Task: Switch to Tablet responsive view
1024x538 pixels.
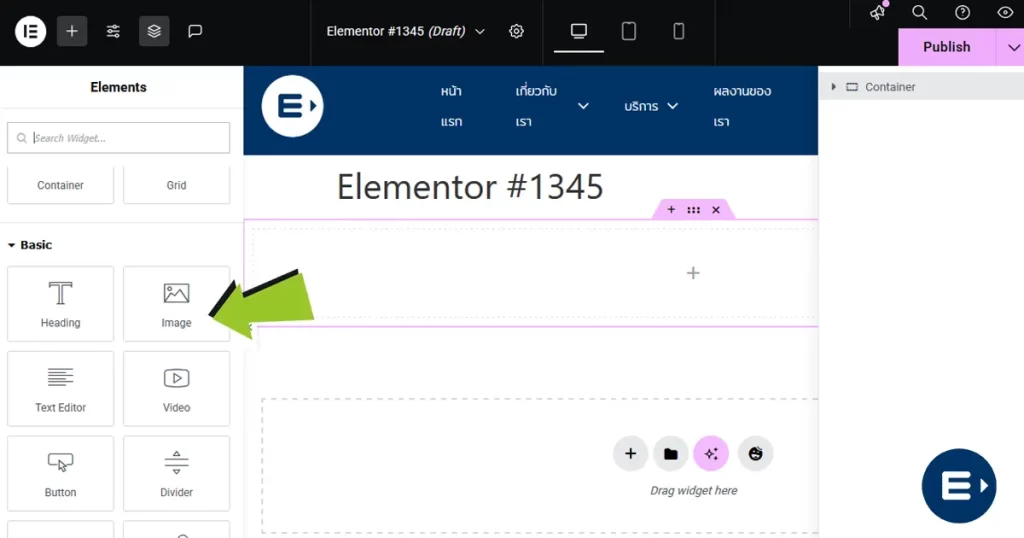Action: tap(629, 31)
